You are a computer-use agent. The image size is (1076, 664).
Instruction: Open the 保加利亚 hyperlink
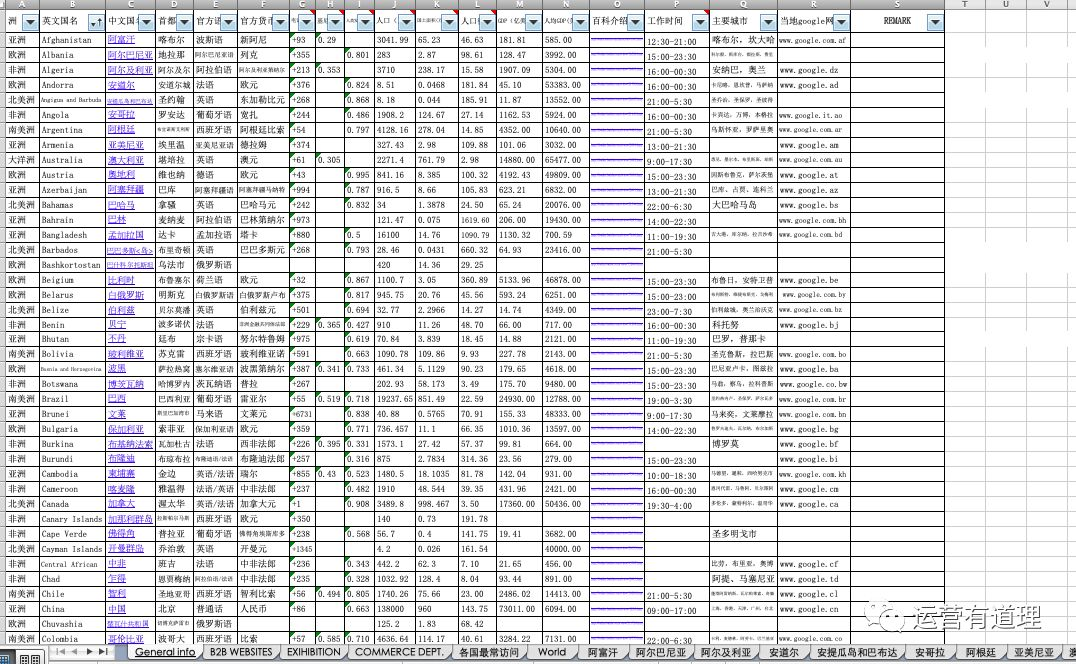pos(126,429)
